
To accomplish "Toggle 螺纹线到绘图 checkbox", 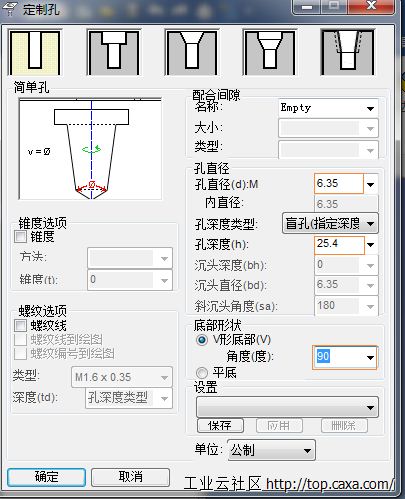I will [x=20, y=340].
